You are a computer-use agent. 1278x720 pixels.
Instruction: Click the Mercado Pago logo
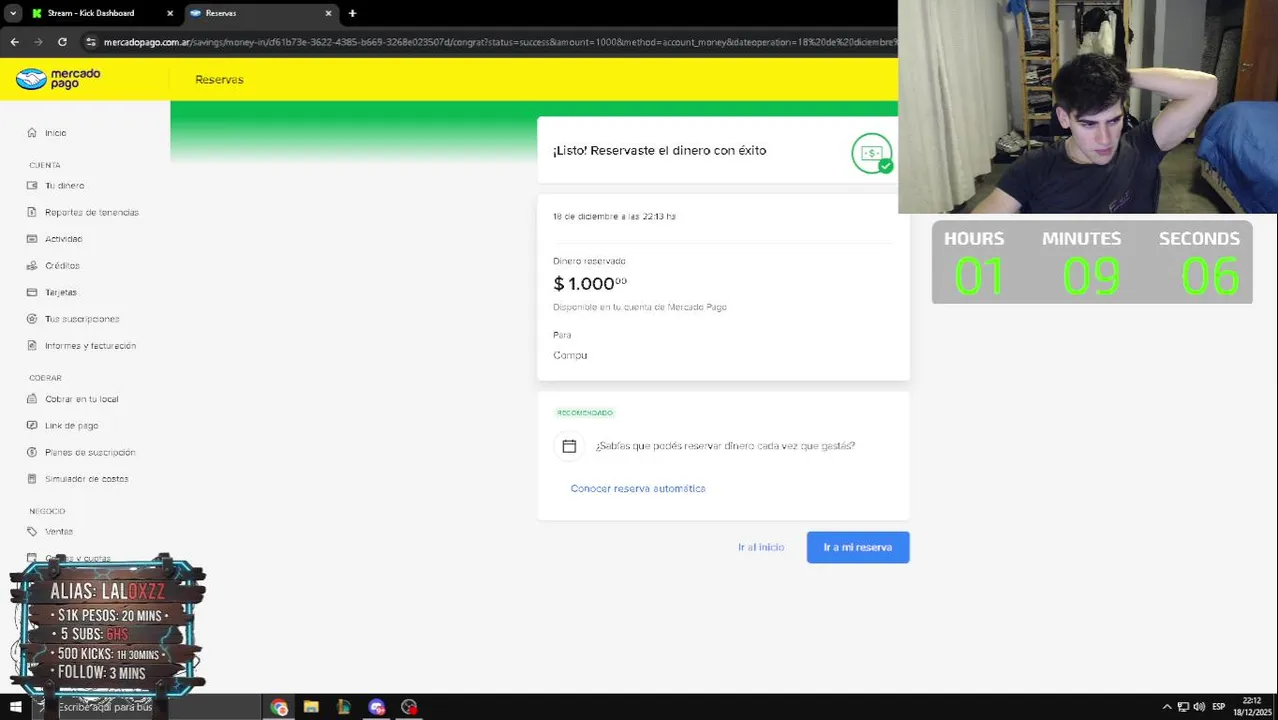[58, 79]
